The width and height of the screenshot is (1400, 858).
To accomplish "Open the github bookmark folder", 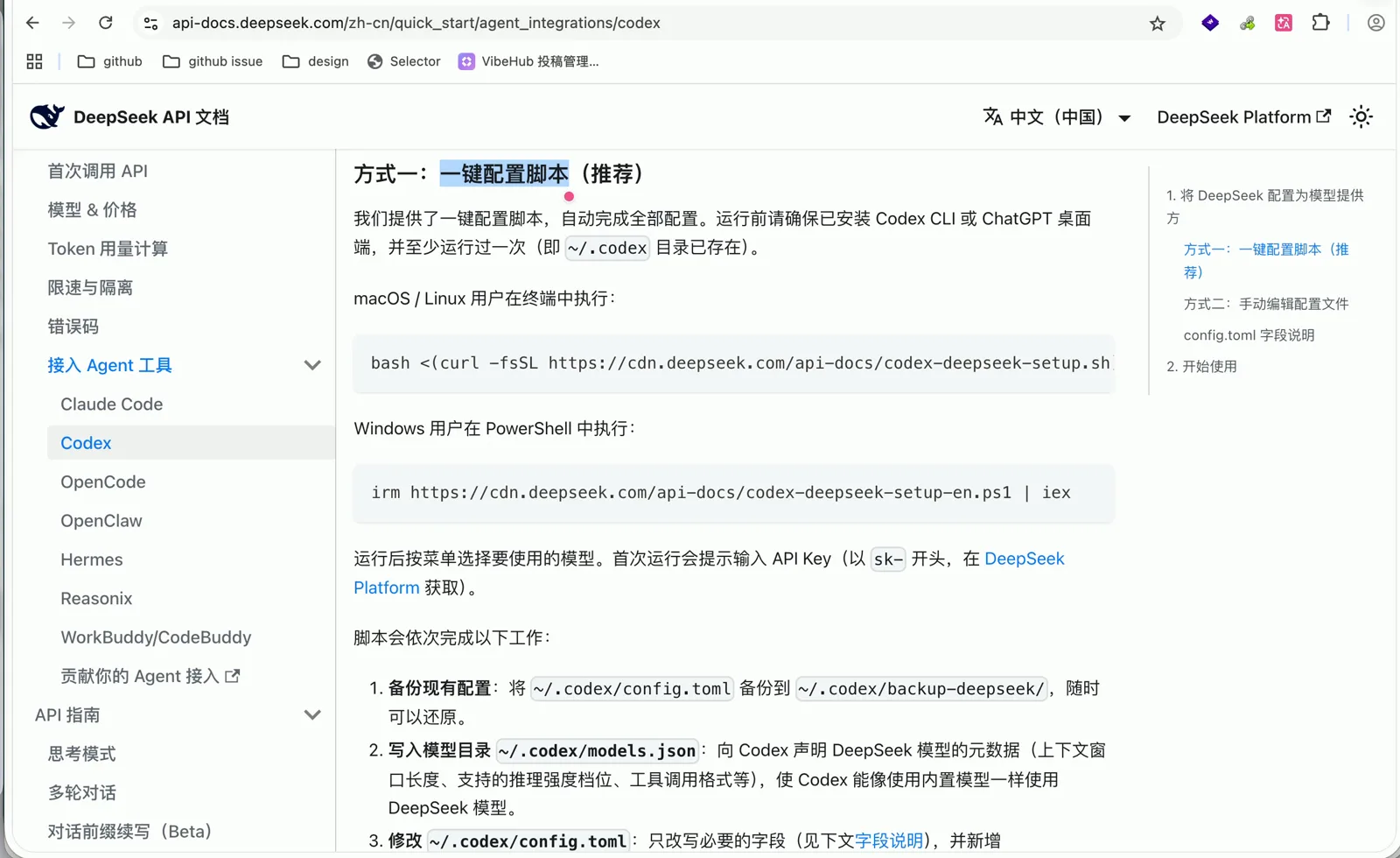I will click(109, 61).
